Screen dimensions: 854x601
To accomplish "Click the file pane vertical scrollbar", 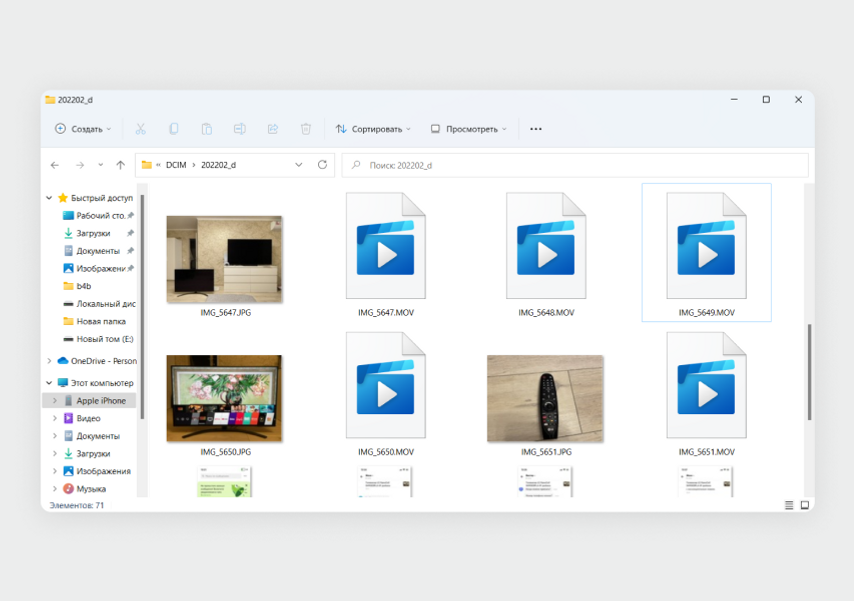I will pos(809,372).
